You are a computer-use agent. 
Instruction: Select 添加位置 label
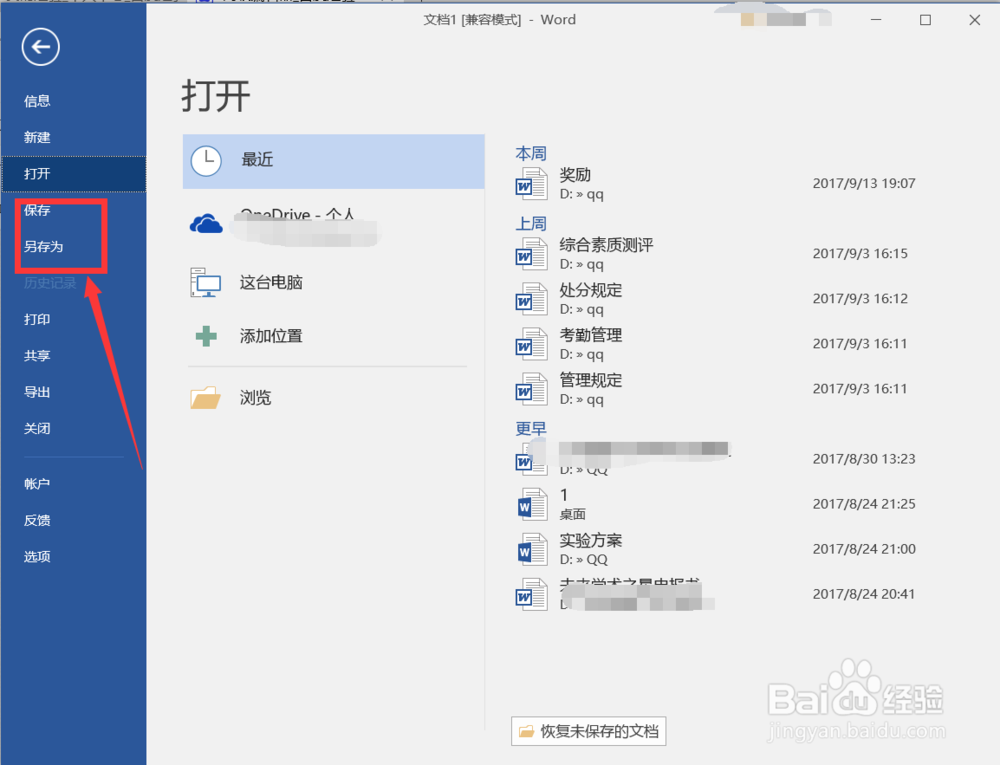tap(271, 336)
